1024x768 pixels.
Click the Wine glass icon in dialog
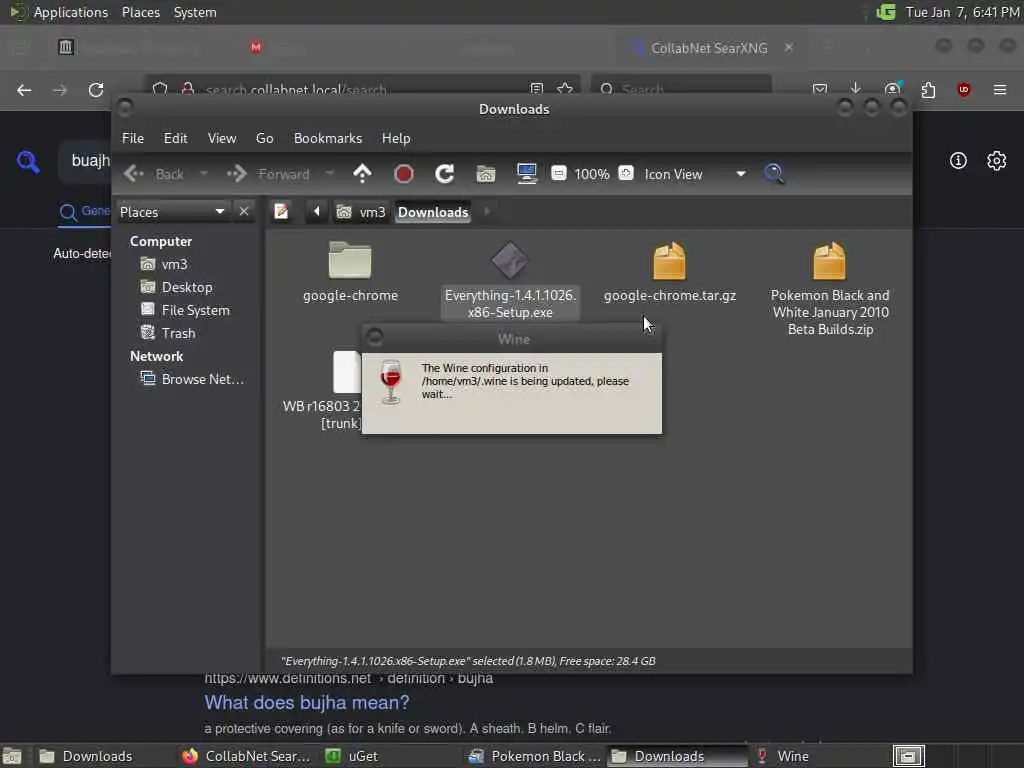(391, 382)
